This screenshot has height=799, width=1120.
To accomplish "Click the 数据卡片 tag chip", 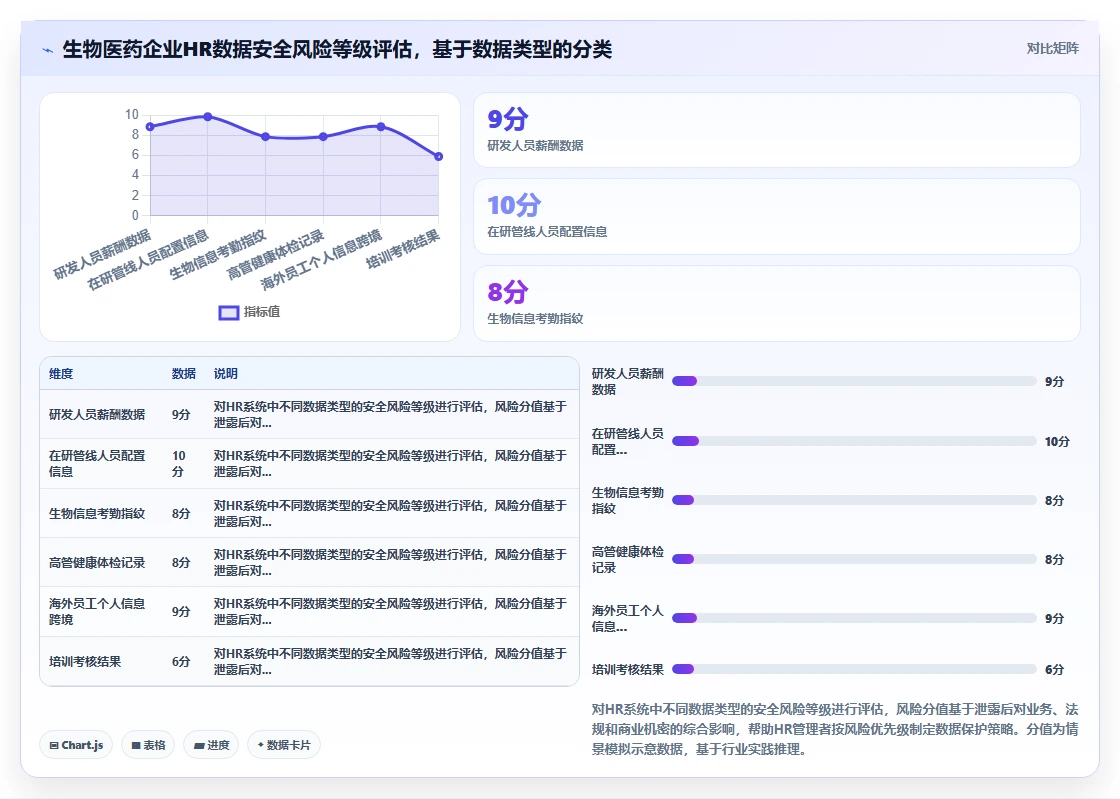I will pos(284,745).
